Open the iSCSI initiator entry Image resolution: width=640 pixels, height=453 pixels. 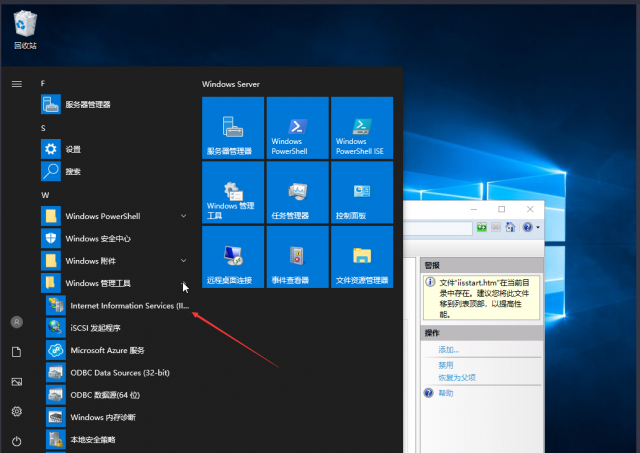[x=118, y=328]
